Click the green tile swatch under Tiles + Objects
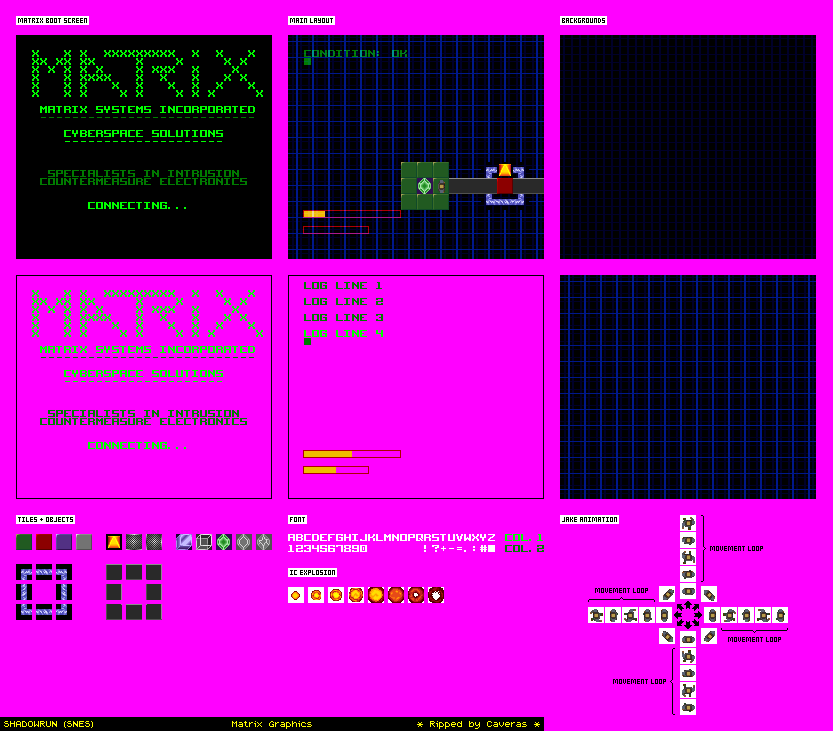Image resolution: width=833 pixels, height=731 pixels. (x=24, y=542)
